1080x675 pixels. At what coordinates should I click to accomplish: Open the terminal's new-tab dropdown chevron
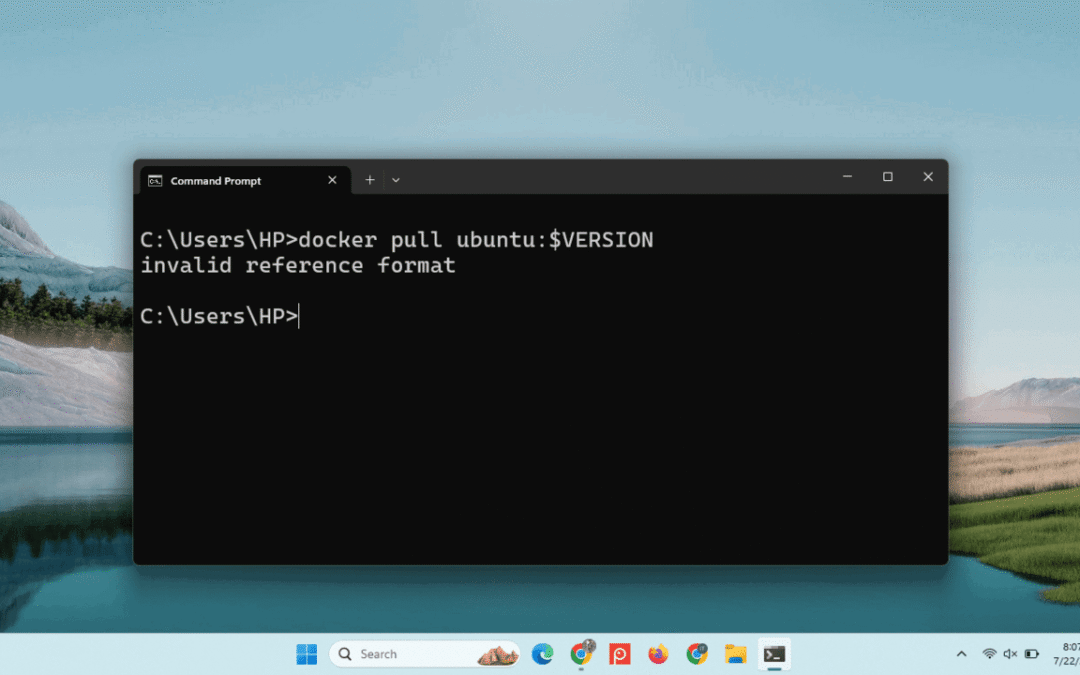tap(396, 179)
